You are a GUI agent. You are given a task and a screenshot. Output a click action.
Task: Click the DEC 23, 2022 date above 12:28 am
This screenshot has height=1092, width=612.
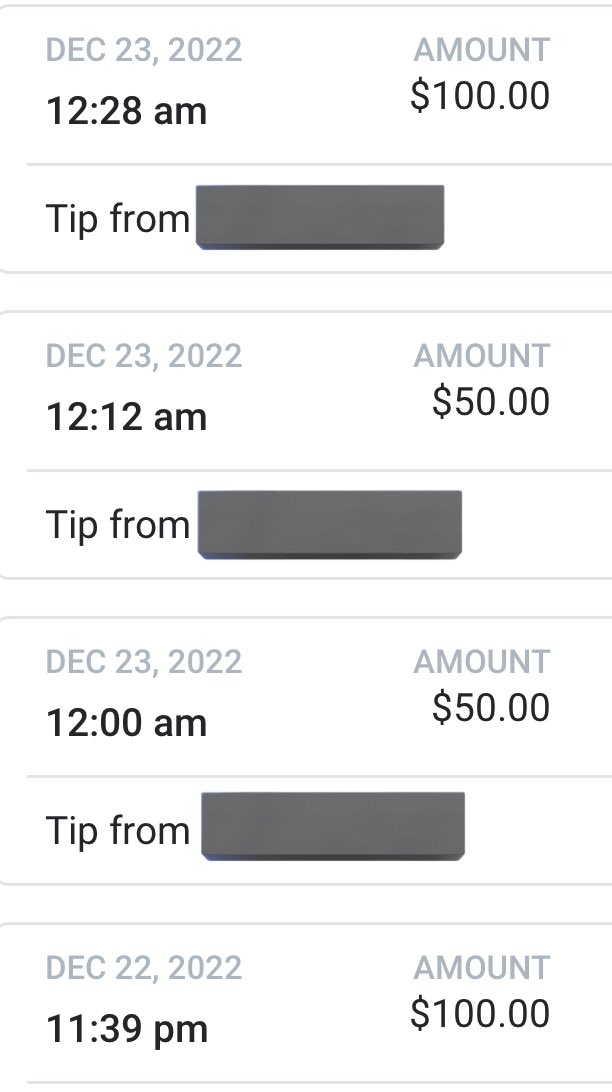pos(144,49)
